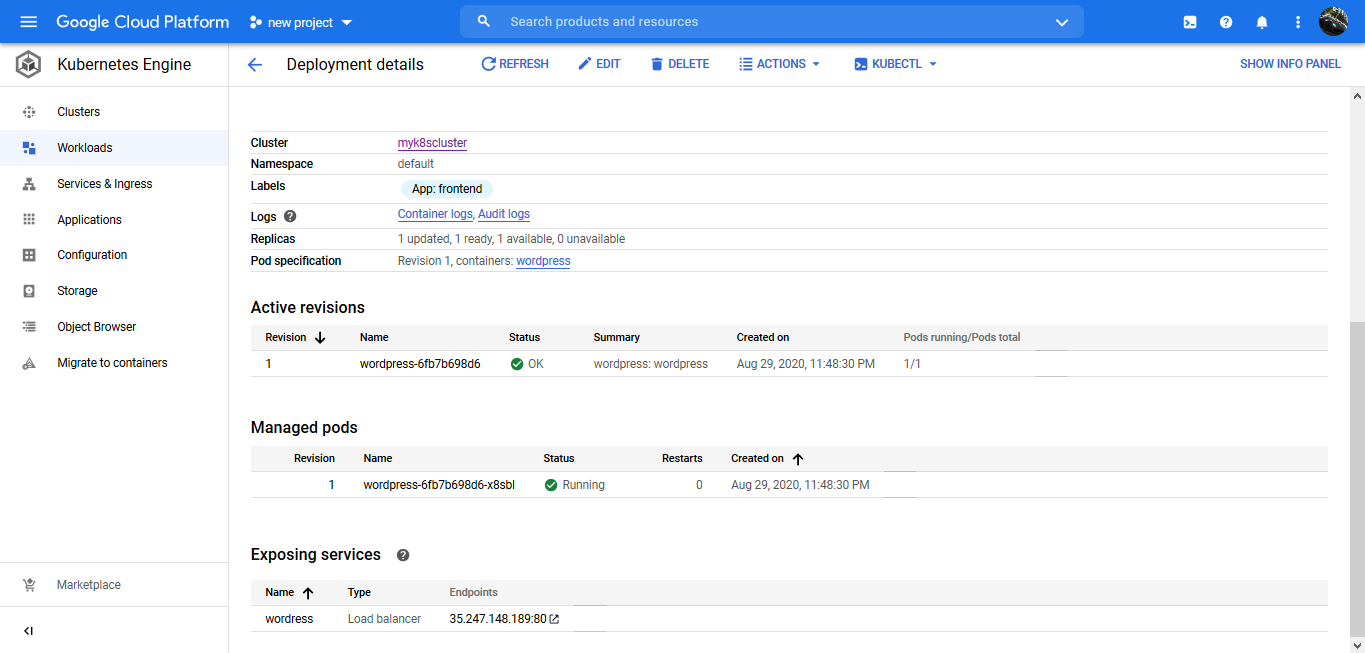Viewport: 1365px width, 653px height.
Task: Click the Endpoints column header
Action: pyautogui.click(x=474, y=593)
